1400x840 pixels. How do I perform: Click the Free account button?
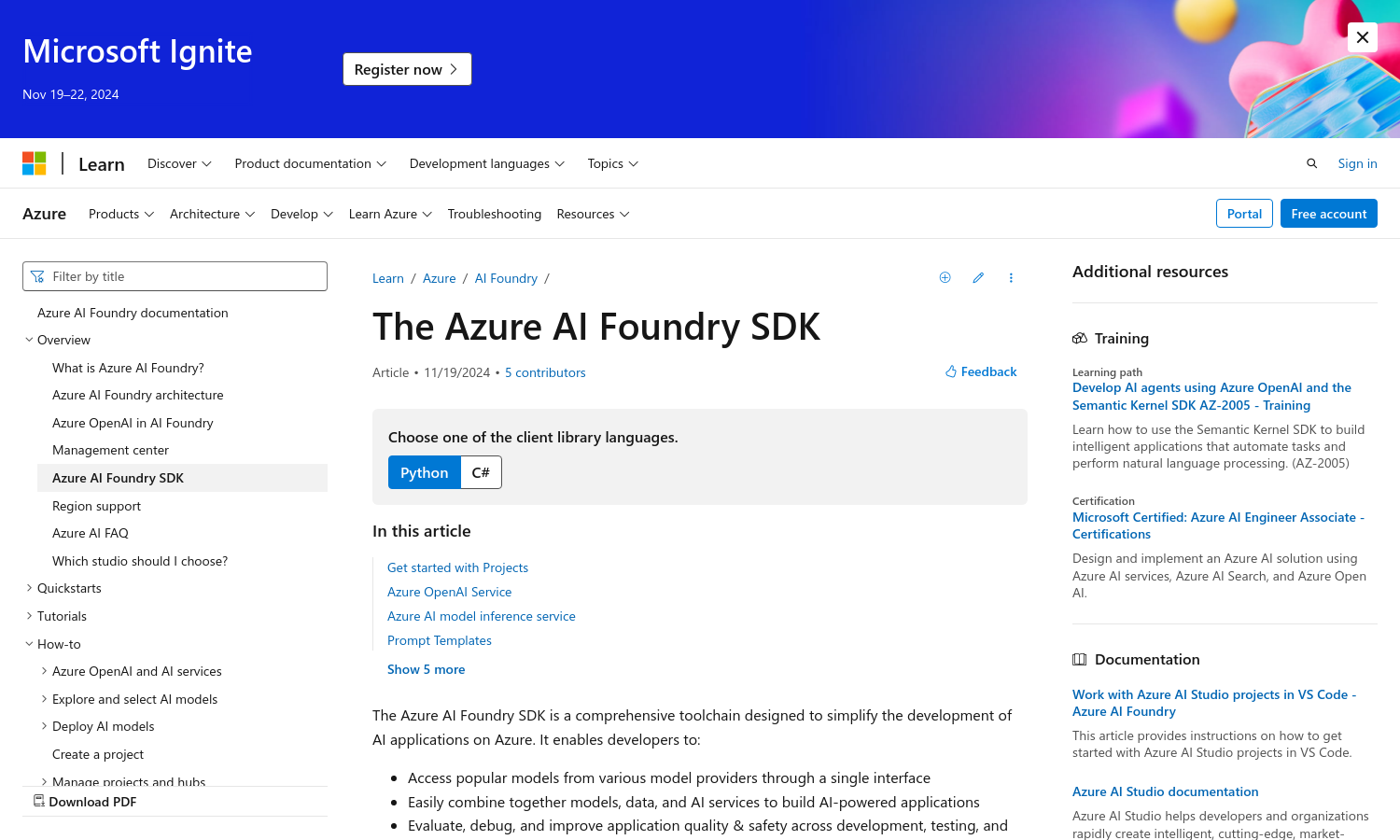[1329, 214]
